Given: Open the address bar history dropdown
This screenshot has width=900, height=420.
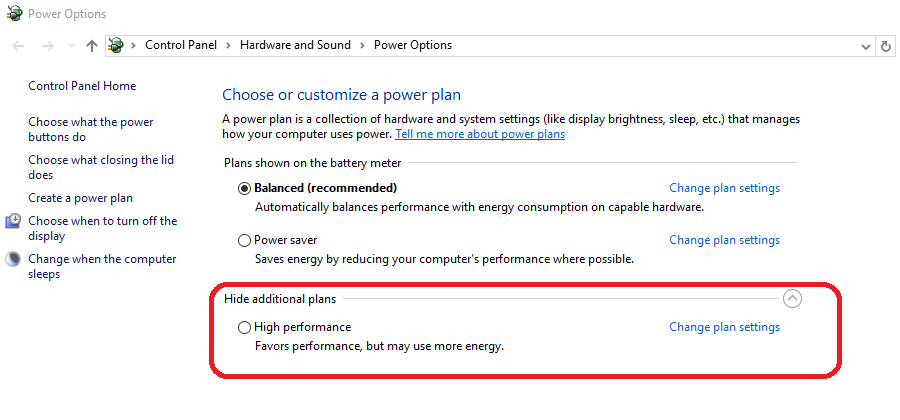Looking at the screenshot, I should pos(866,46).
